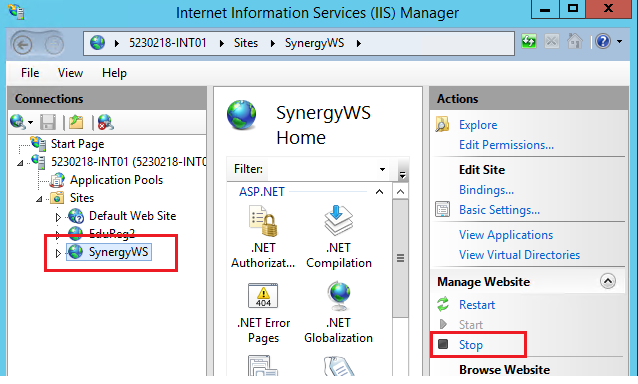Open breadcrumb arrow after SynergyWS
Viewport: 638px width, 384px height.
point(358,43)
